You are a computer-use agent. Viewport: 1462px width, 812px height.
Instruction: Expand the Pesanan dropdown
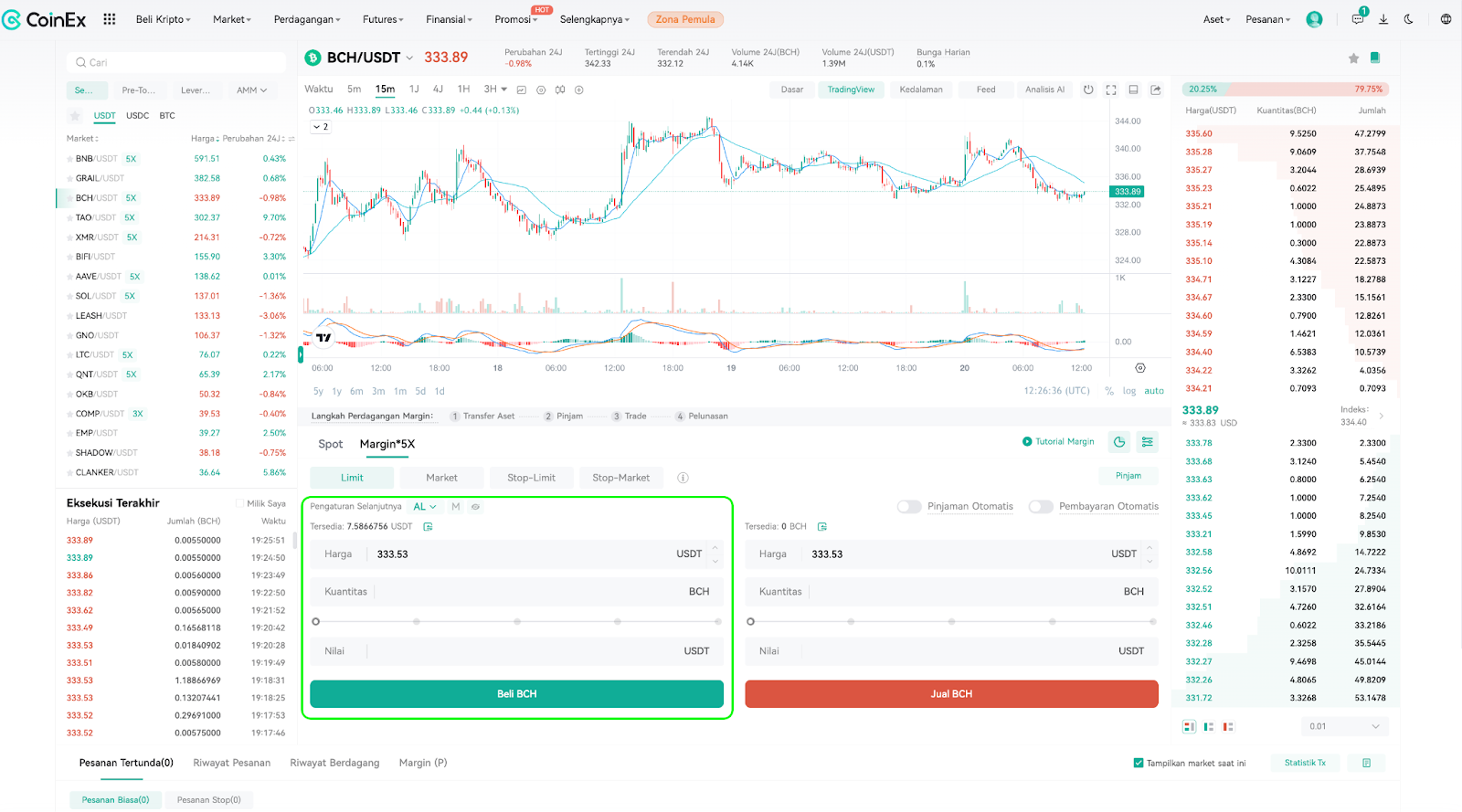coord(1268,19)
